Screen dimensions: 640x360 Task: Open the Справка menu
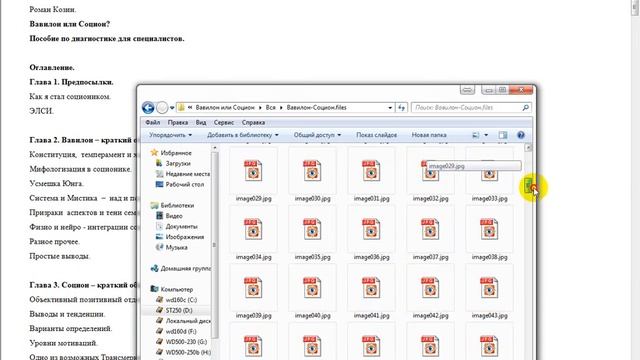(253, 122)
